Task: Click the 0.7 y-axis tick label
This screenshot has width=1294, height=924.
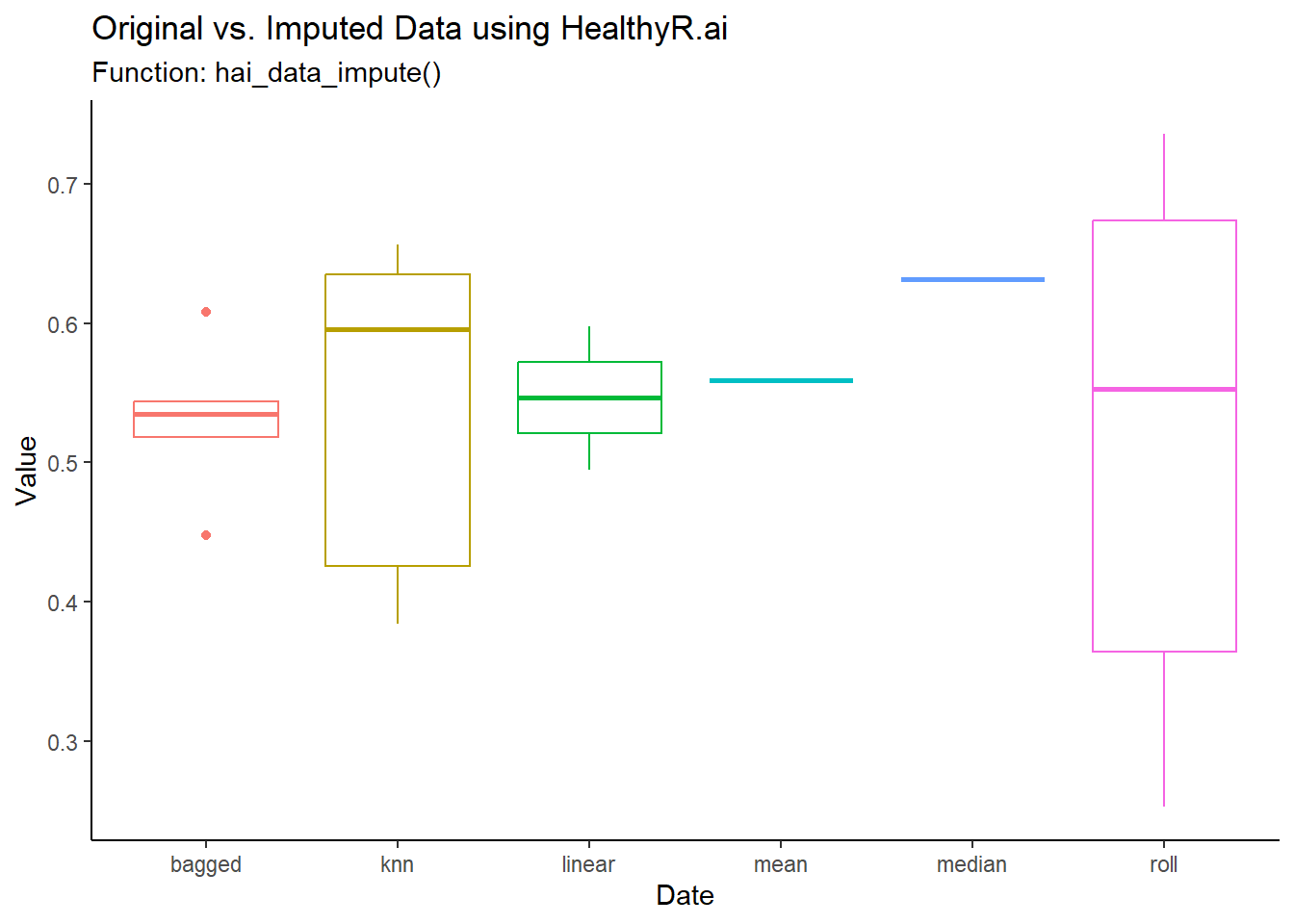Action: (x=63, y=185)
